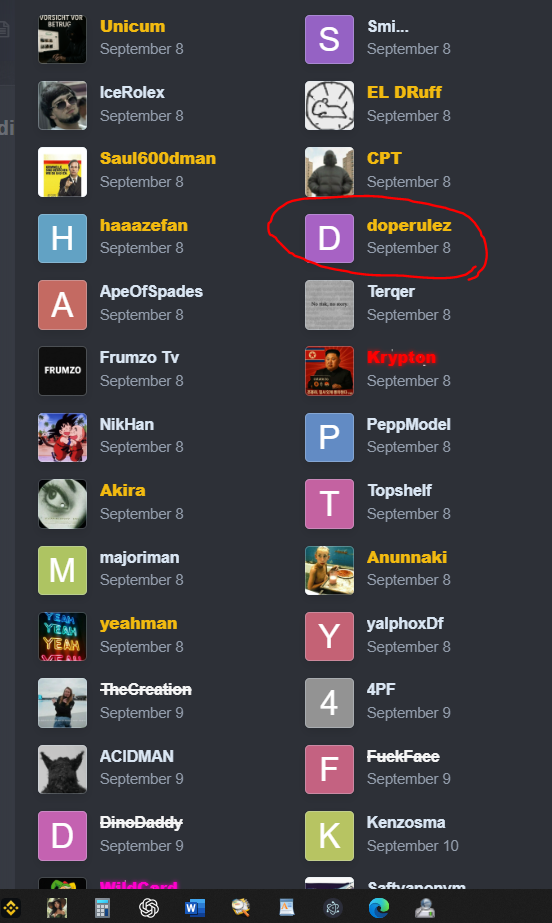552x923 pixels.
Task: Select the EL DRuff username
Action: point(404,92)
